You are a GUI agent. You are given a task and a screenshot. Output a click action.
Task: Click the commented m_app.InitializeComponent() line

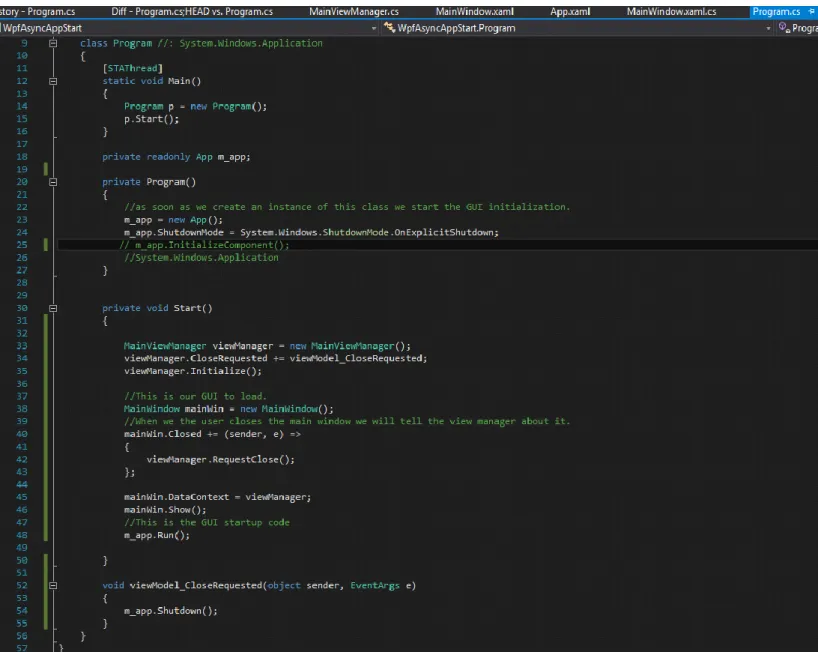204,245
